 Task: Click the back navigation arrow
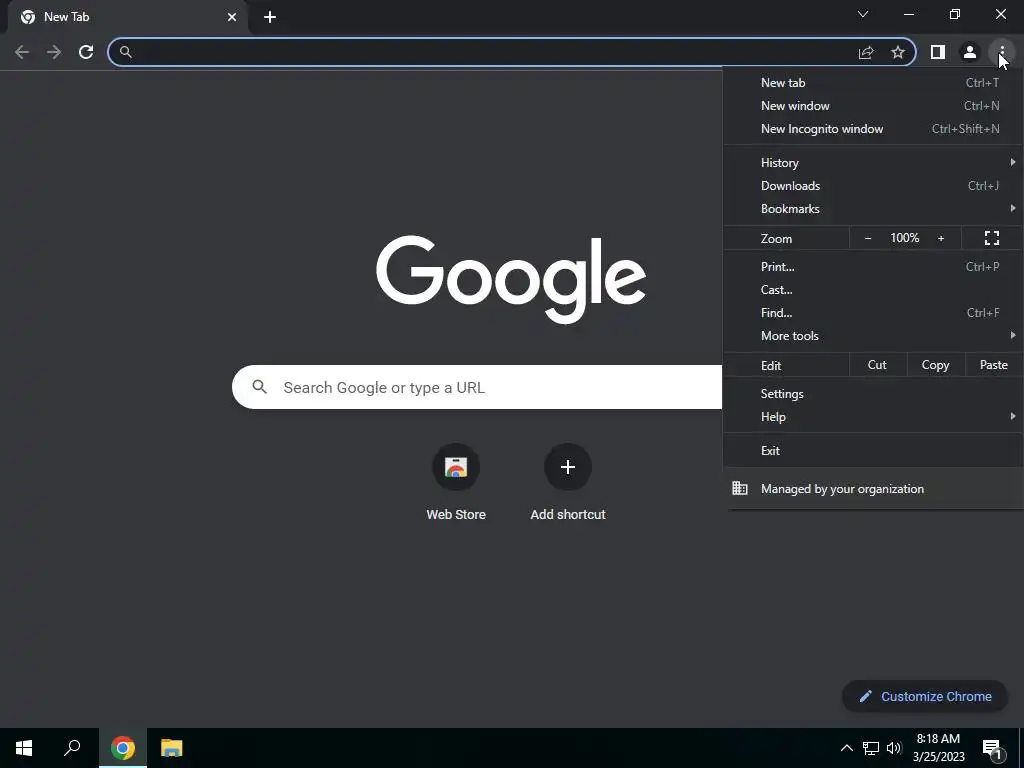click(x=22, y=52)
